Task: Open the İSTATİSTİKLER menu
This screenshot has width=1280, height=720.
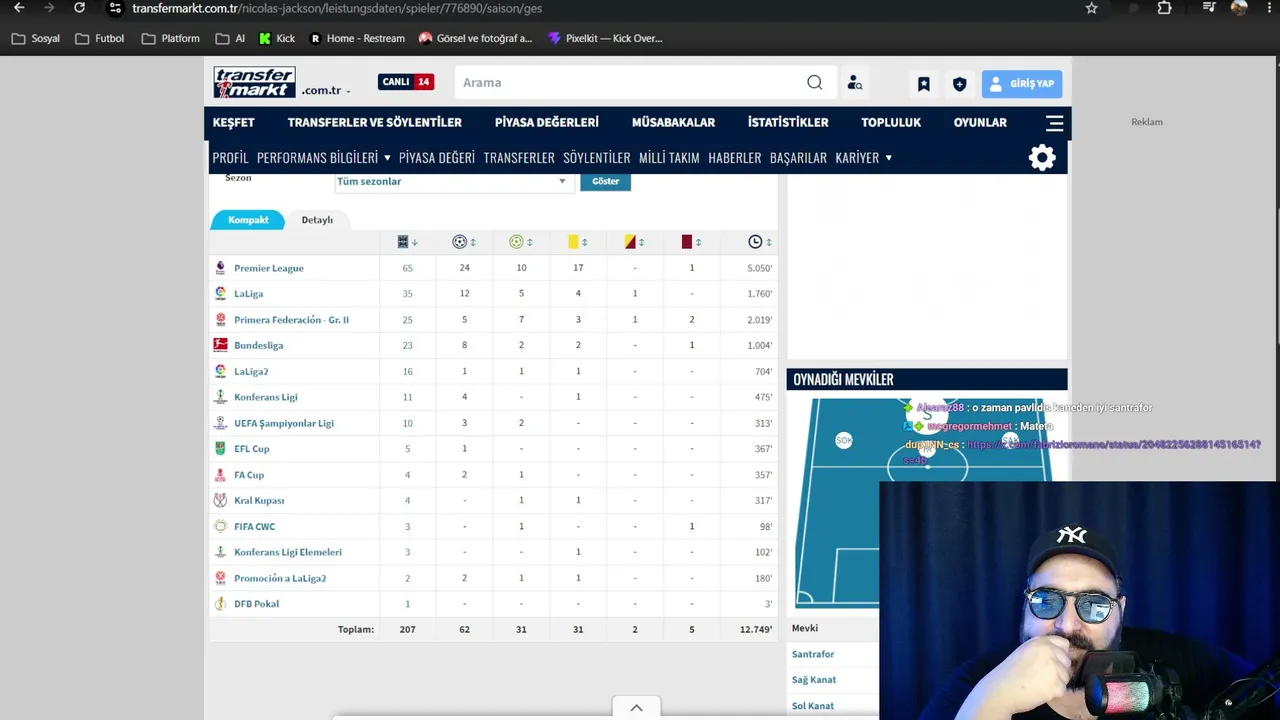Action: click(788, 122)
